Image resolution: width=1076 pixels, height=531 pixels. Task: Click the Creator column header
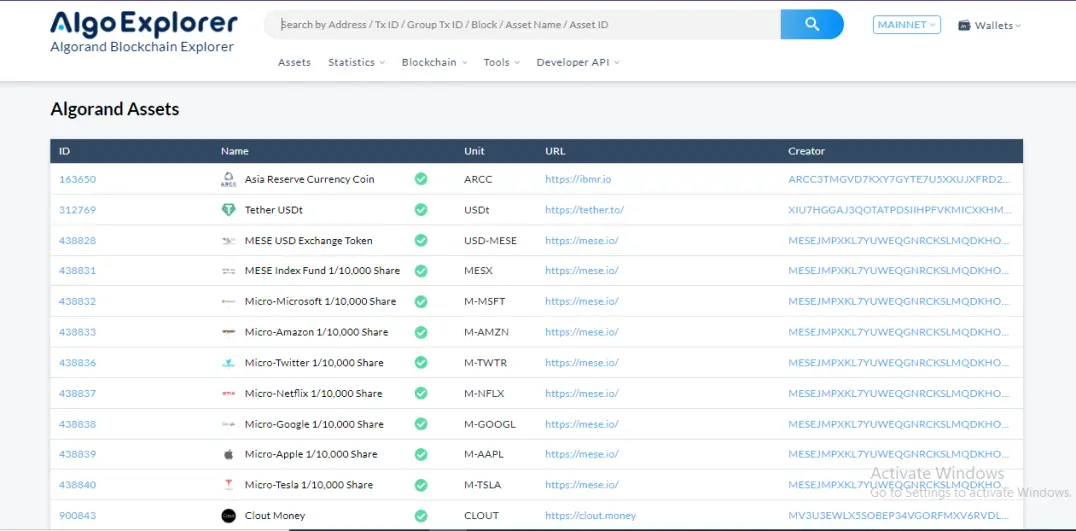pyautogui.click(x=806, y=151)
